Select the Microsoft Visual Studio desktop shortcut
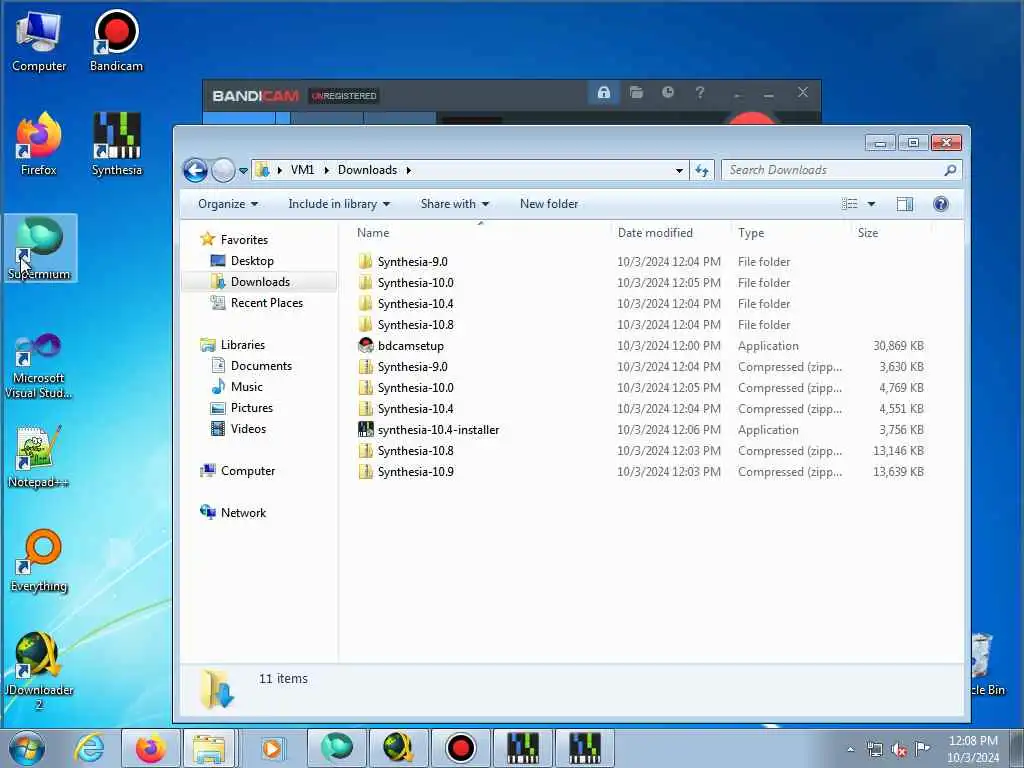This screenshot has height=768, width=1024. tap(39, 366)
